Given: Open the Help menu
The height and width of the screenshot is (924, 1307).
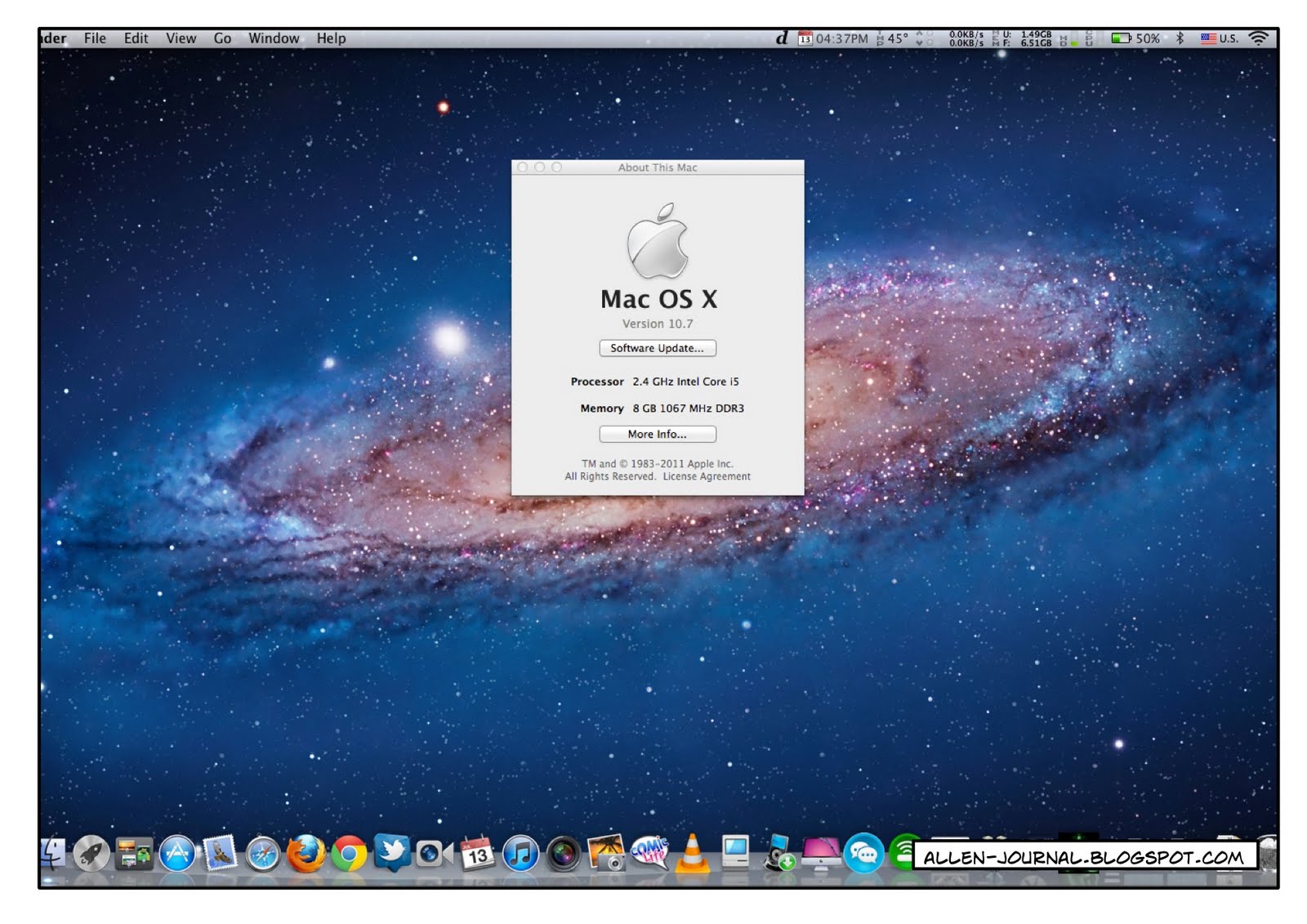Looking at the screenshot, I should pyautogui.click(x=331, y=38).
